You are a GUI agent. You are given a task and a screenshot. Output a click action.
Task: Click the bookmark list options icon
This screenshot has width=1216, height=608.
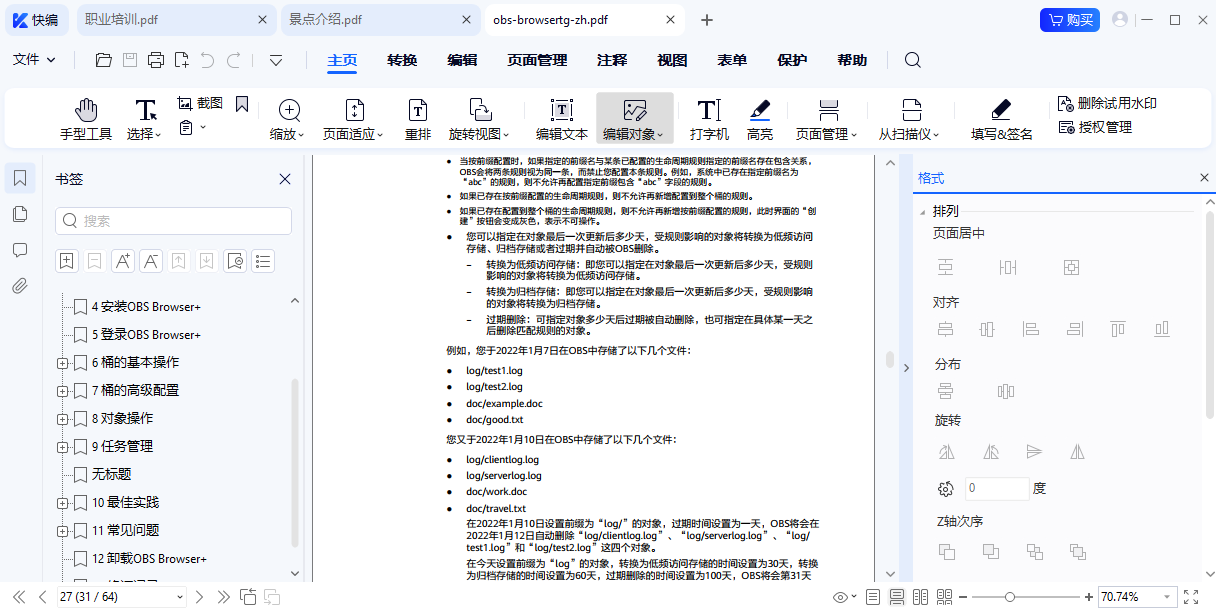263,261
